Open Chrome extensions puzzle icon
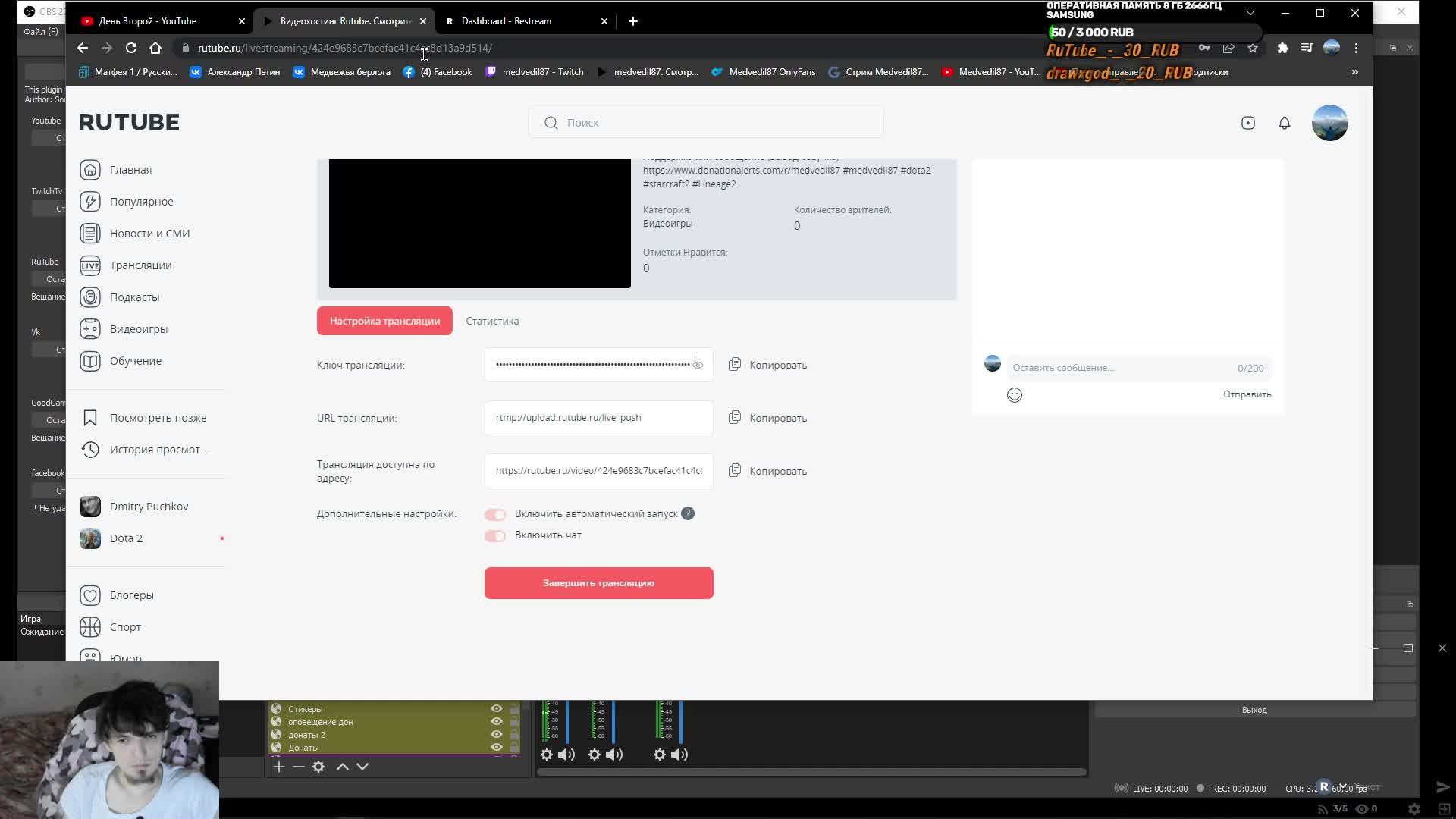 coord(1282,48)
